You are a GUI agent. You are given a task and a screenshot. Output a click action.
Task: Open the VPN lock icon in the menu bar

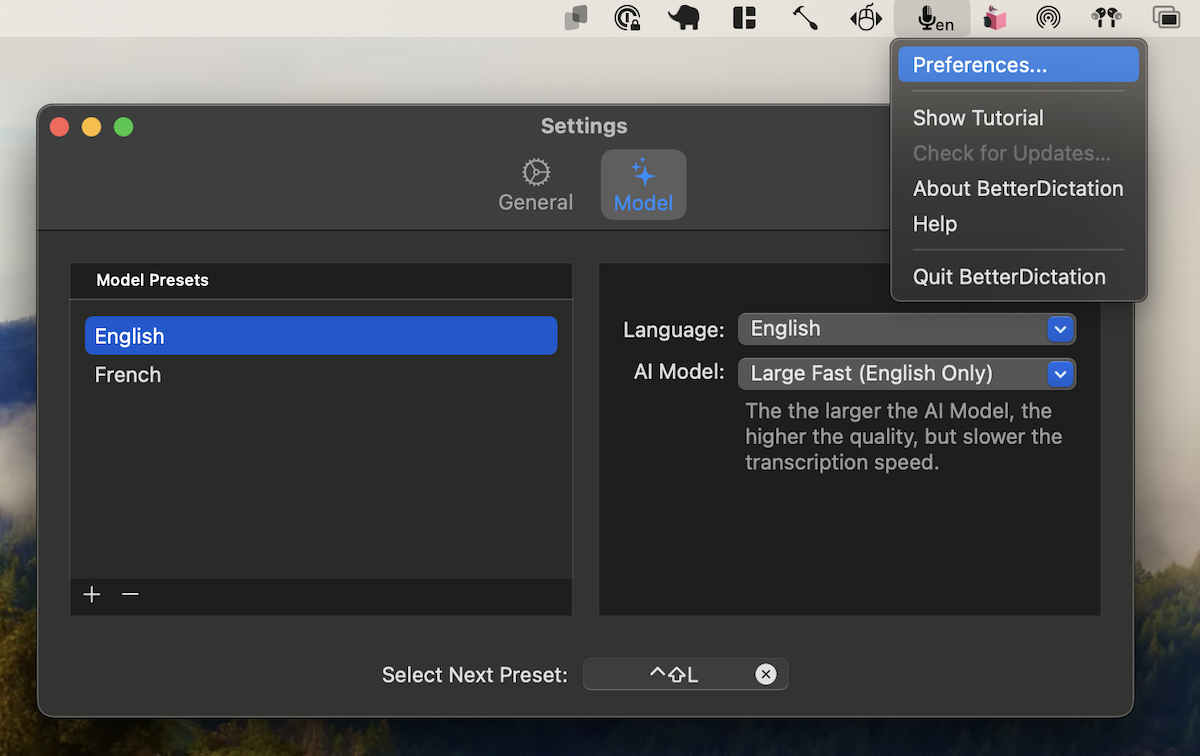click(628, 18)
